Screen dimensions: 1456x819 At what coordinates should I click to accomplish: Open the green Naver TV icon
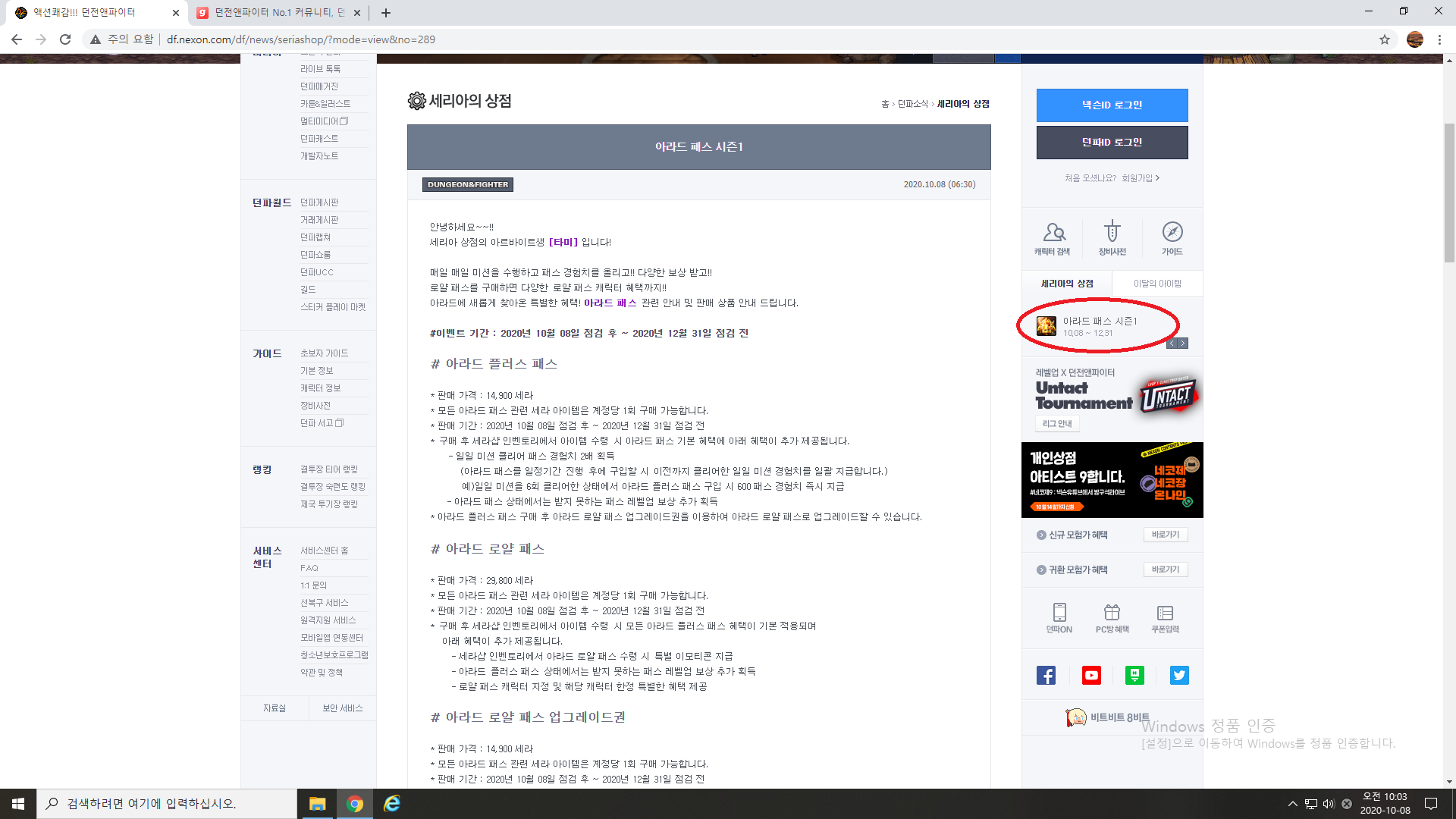coord(1134,675)
